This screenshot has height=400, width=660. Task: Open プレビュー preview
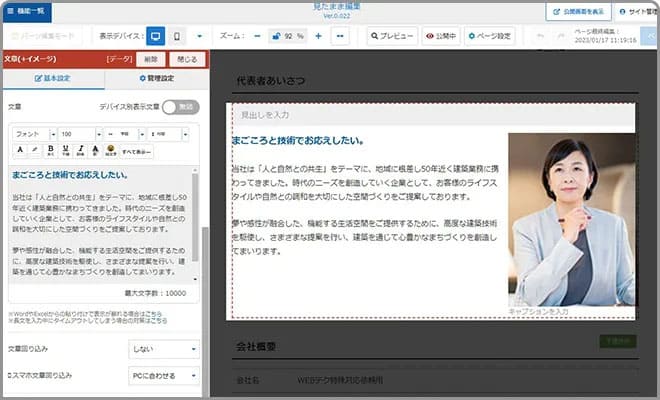(392, 36)
